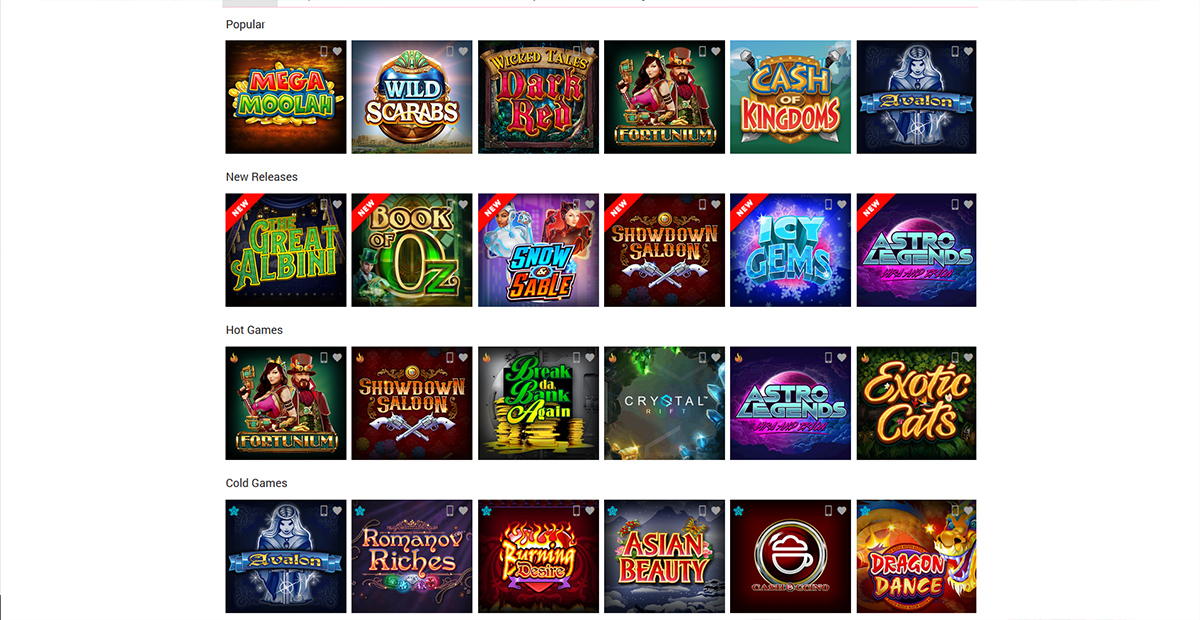Click the heart icon on Asian Beauty tile

(x=716, y=510)
